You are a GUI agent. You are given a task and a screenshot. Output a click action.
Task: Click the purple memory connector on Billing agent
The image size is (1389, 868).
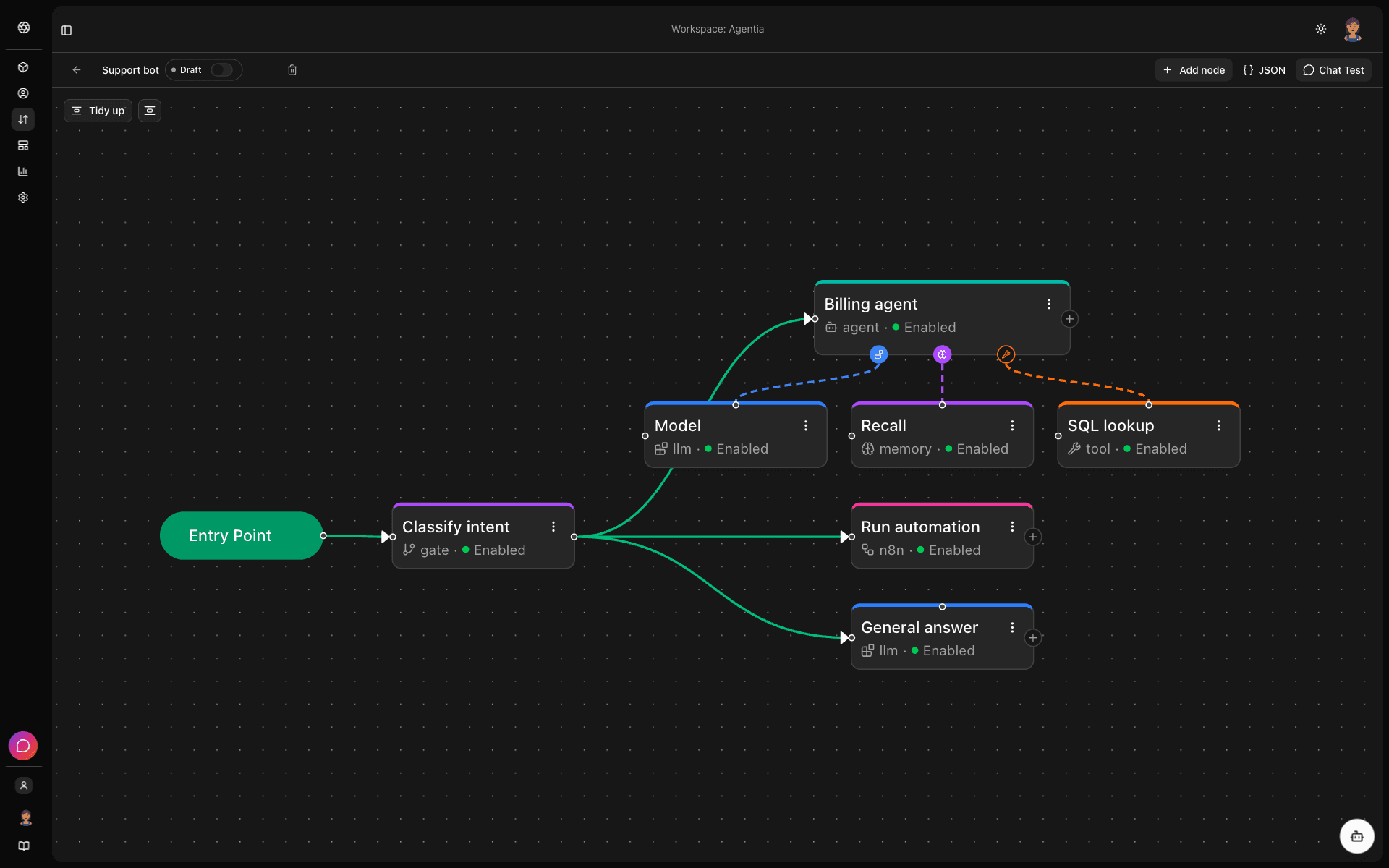pos(942,354)
